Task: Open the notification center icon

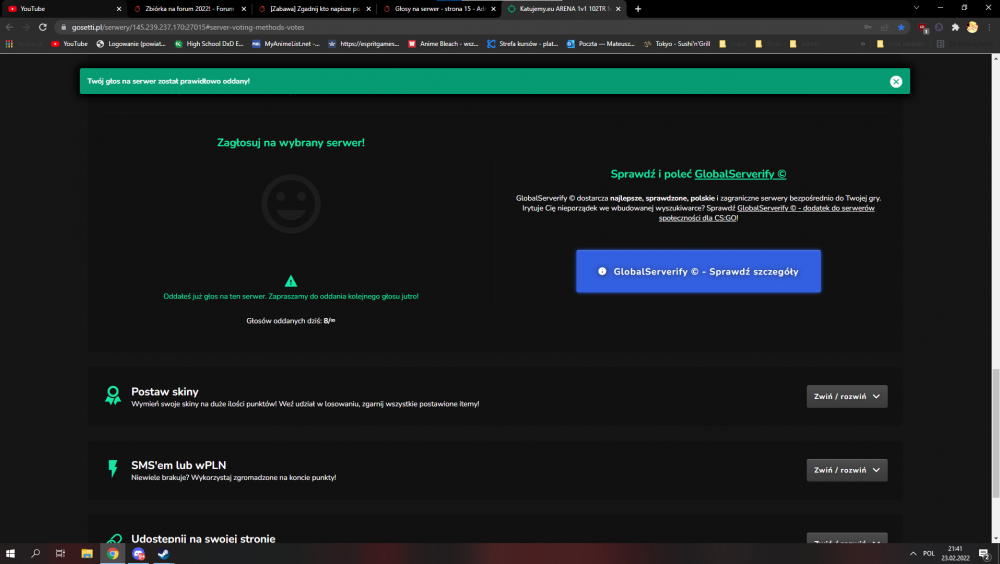Action: pyautogui.click(x=984, y=554)
